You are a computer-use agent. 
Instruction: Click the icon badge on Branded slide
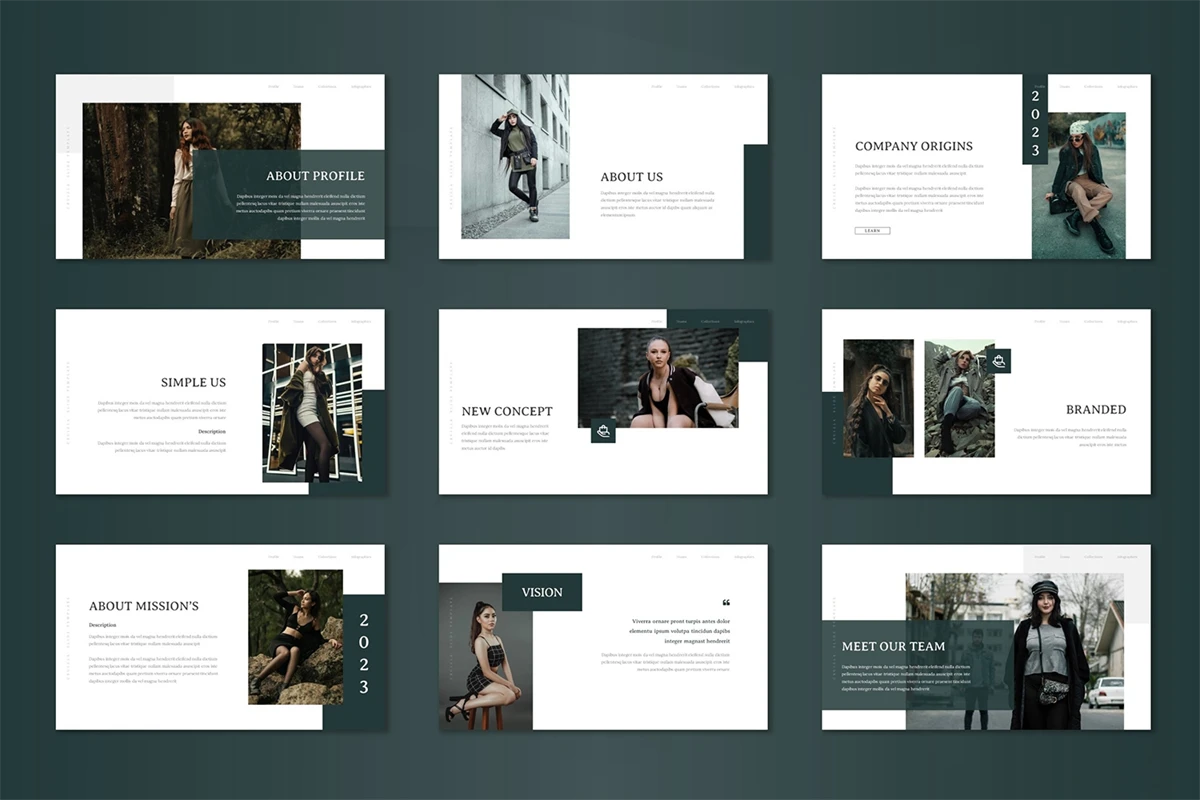click(x=998, y=361)
